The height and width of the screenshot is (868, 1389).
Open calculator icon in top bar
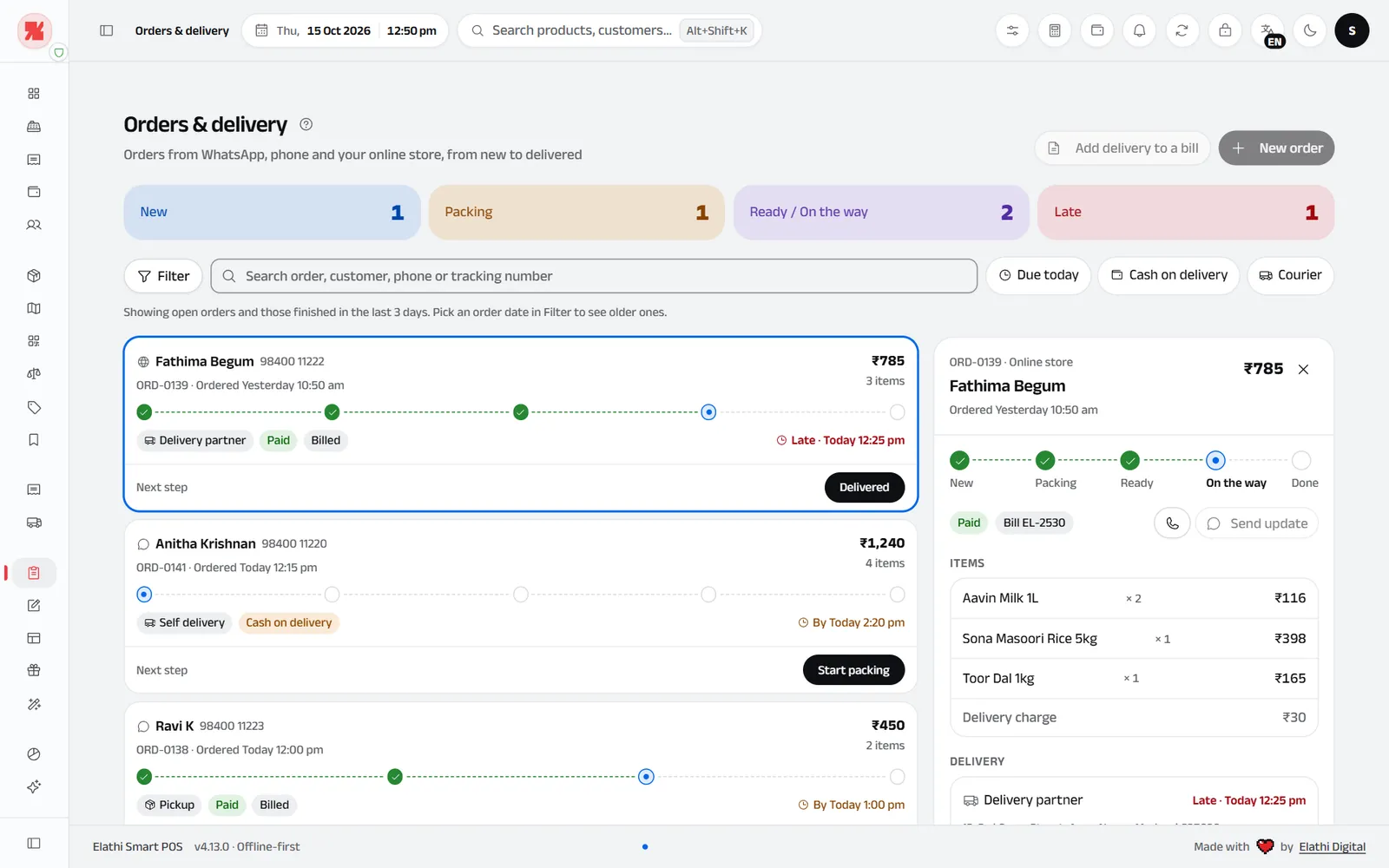pyautogui.click(x=1055, y=30)
